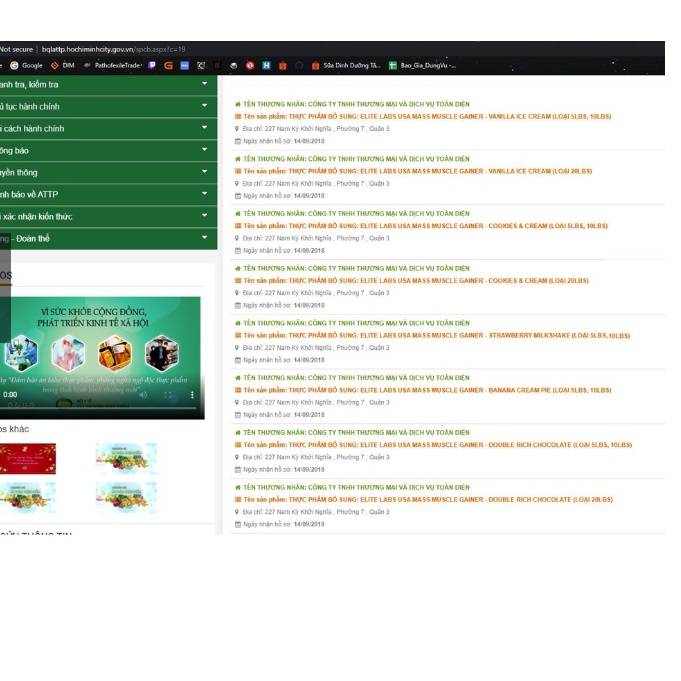The width and height of the screenshot is (681, 681).
Task: Open the blue H bookmark icon
Action: 266,66
